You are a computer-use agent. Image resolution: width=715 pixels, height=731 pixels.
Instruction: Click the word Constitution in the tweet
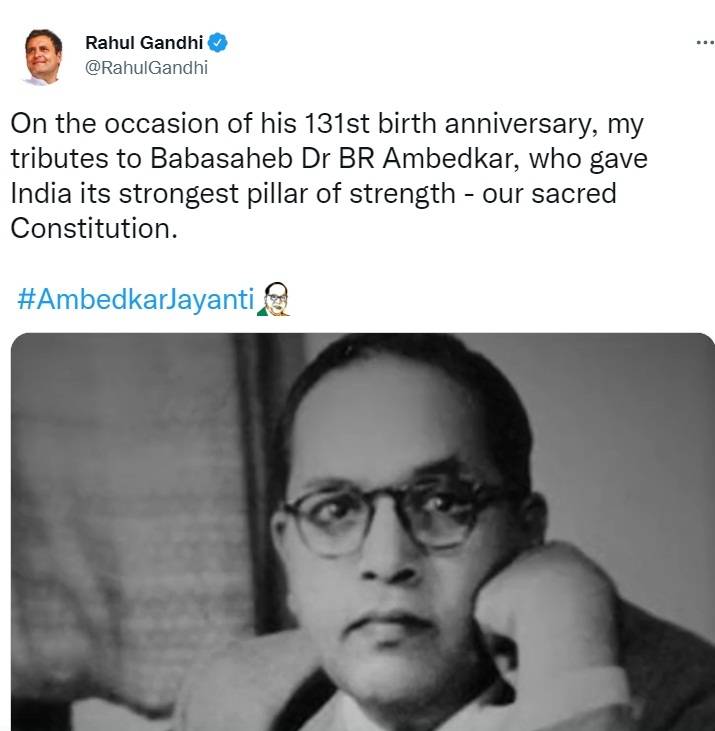pos(94,228)
